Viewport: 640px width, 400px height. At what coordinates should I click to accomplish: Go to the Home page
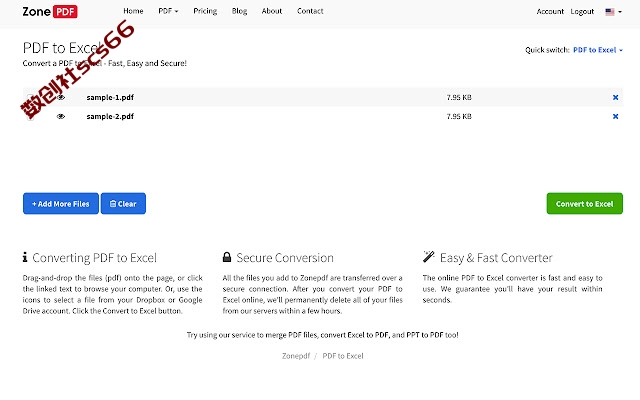tap(133, 11)
